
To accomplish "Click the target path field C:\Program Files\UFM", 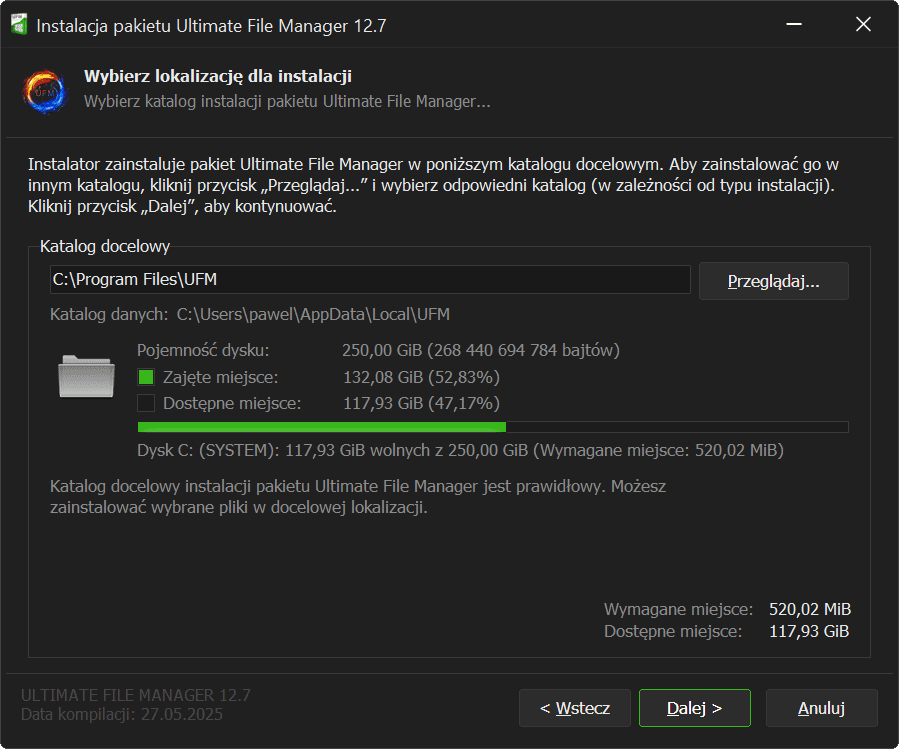I will [369, 280].
